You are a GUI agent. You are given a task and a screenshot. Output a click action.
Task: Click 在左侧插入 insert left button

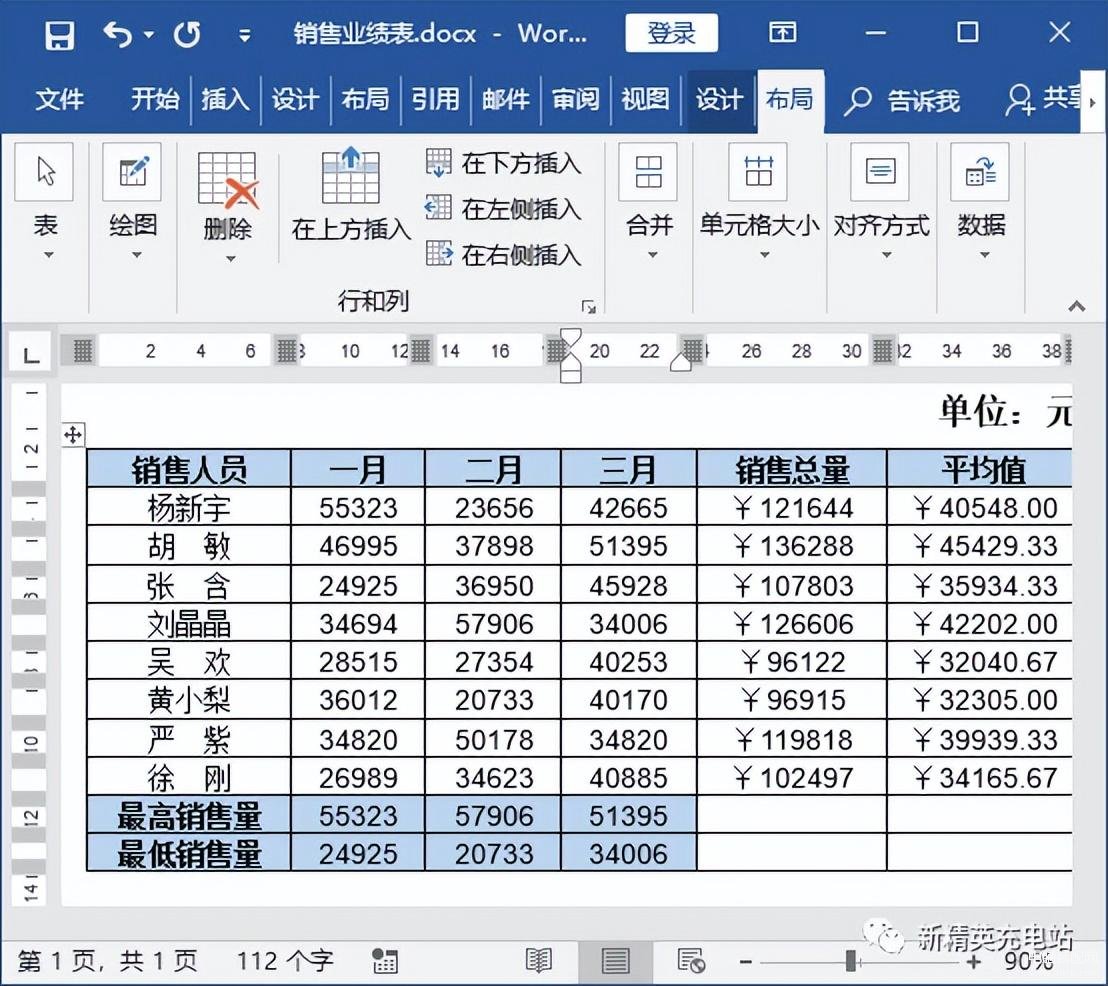click(x=504, y=209)
